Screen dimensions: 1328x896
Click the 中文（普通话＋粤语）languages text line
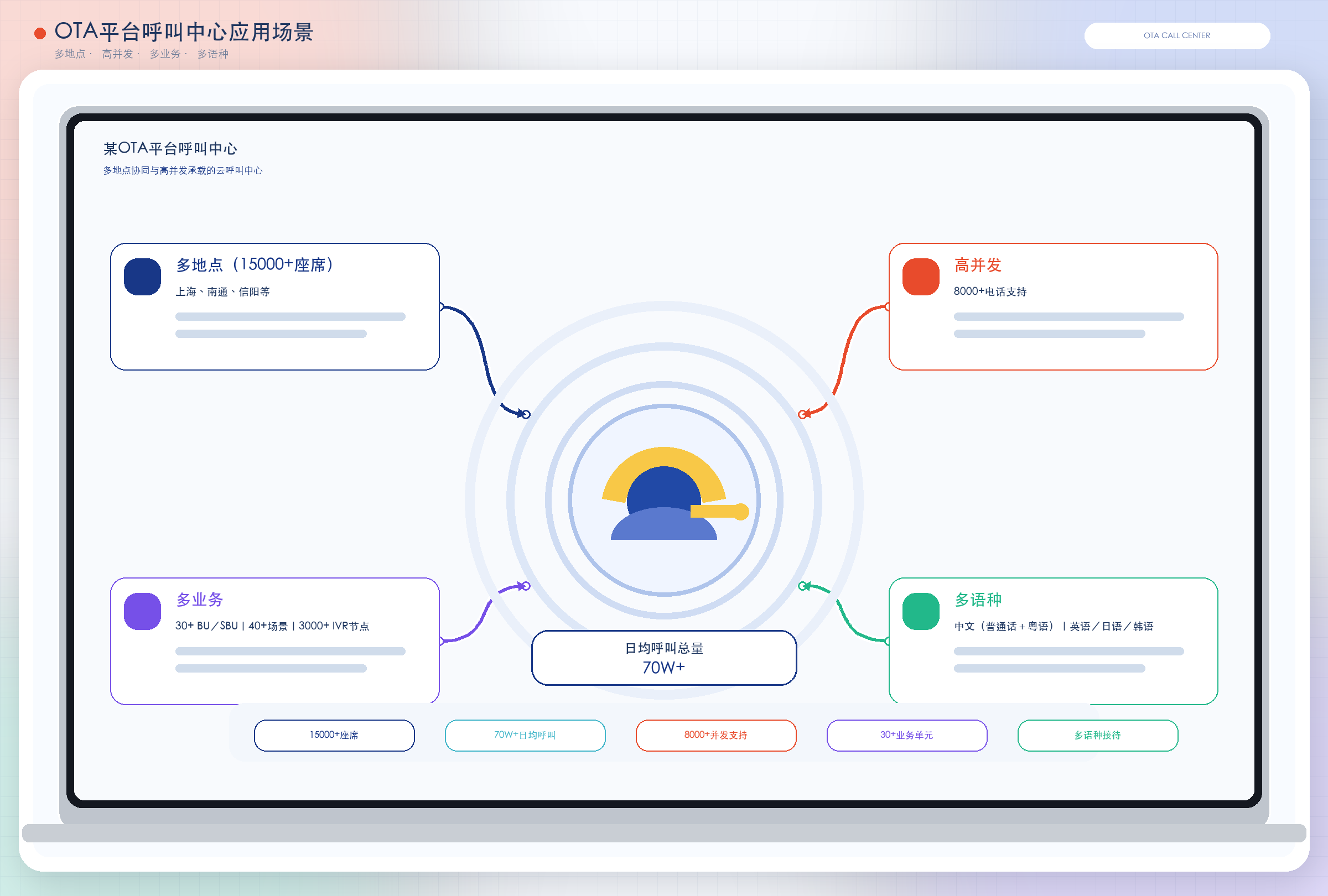(x=1053, y=627)
